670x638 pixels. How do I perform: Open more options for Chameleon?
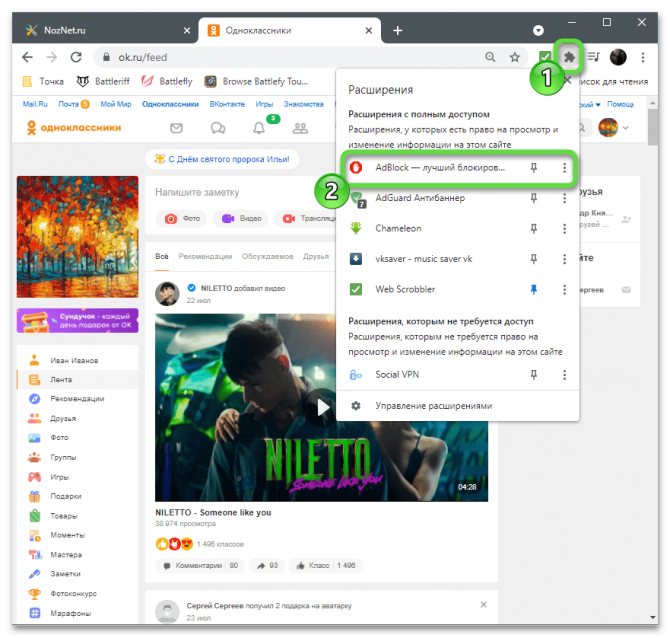pyautogui.click(x=564, y=229)
